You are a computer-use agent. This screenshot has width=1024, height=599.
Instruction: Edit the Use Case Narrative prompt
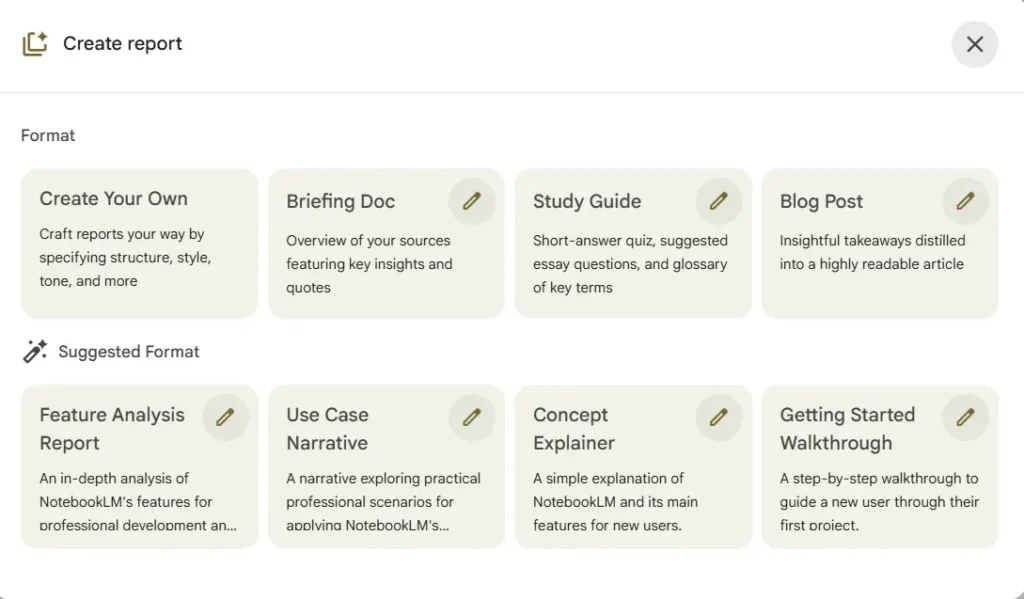pyautogui.click(x=472, y=416)
